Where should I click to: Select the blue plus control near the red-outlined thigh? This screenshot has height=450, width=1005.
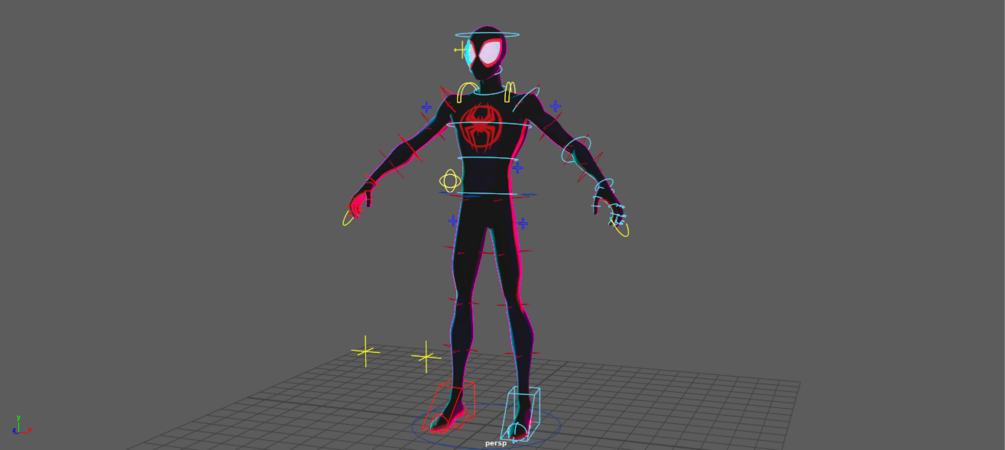coord(453,221)
